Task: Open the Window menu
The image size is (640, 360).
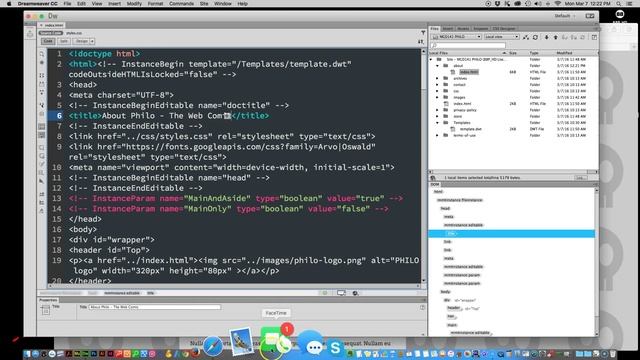Action: (223, 4)
